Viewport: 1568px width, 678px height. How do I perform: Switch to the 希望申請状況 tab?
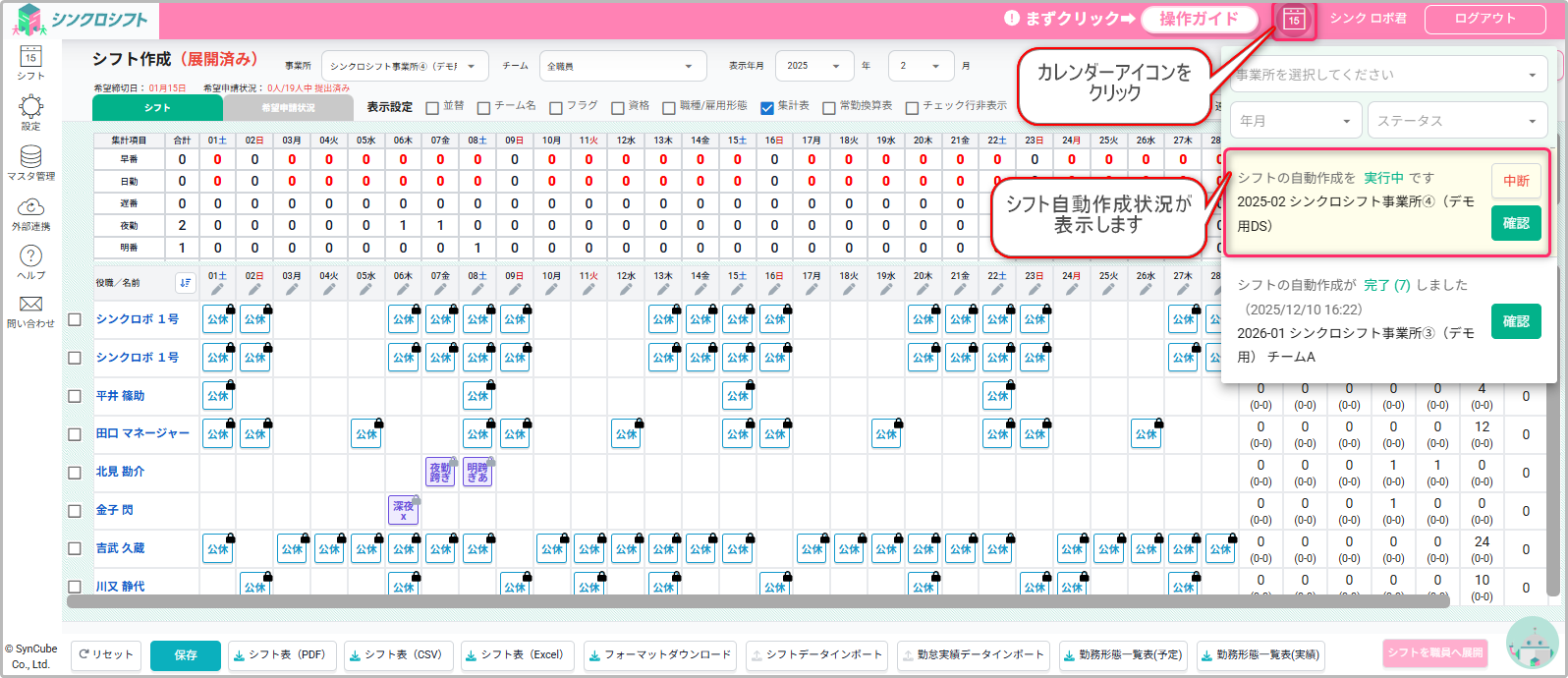(288, 108)
